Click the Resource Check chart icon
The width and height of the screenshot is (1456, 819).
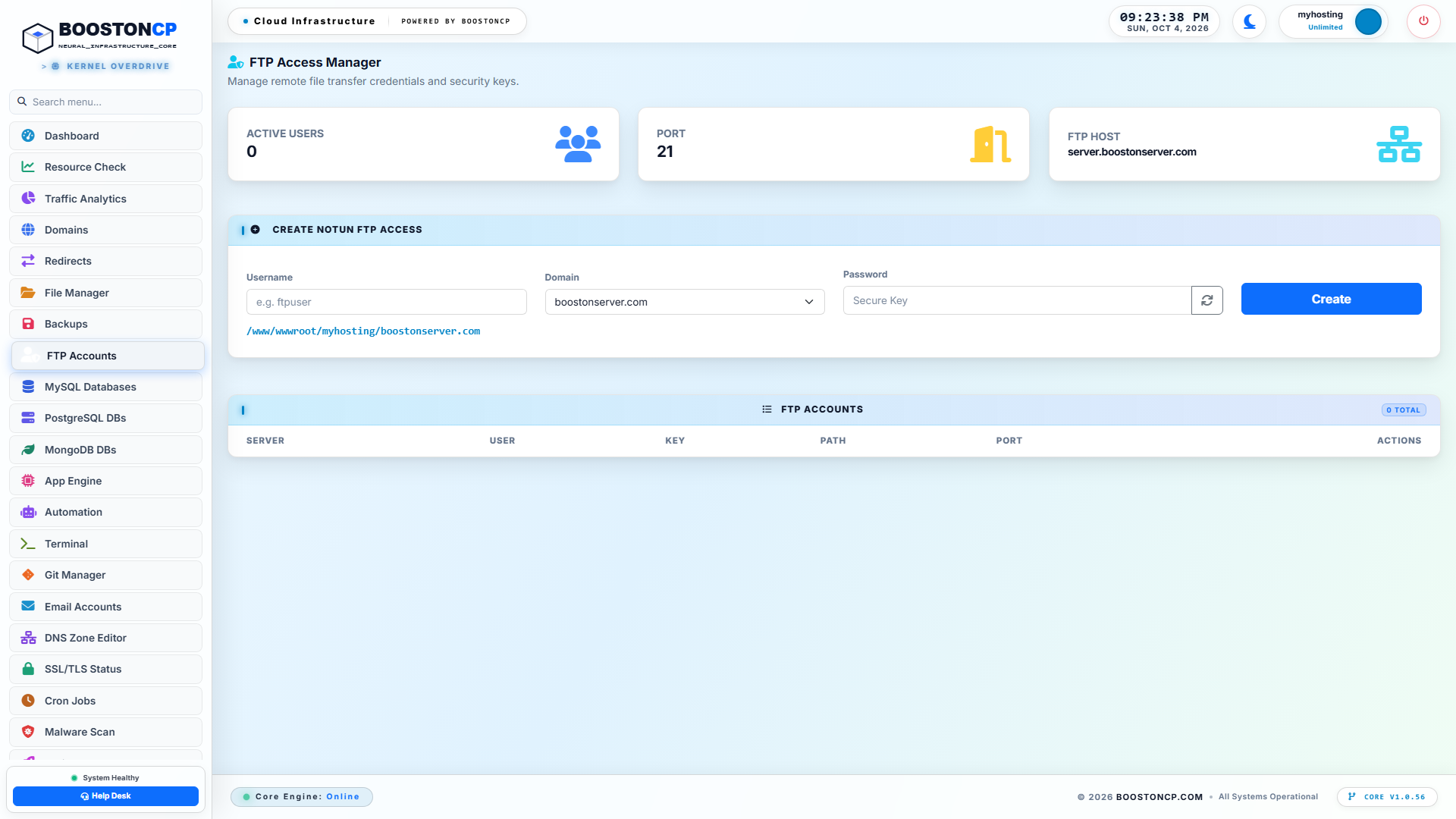click(28, 167)
